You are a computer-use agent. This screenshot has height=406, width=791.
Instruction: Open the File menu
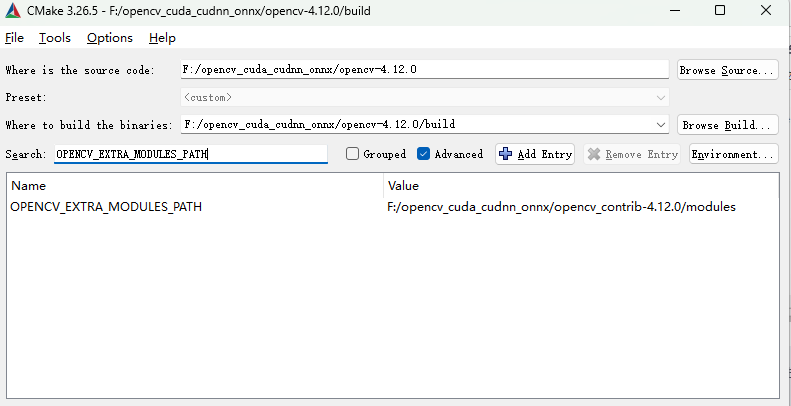point(14,38)
